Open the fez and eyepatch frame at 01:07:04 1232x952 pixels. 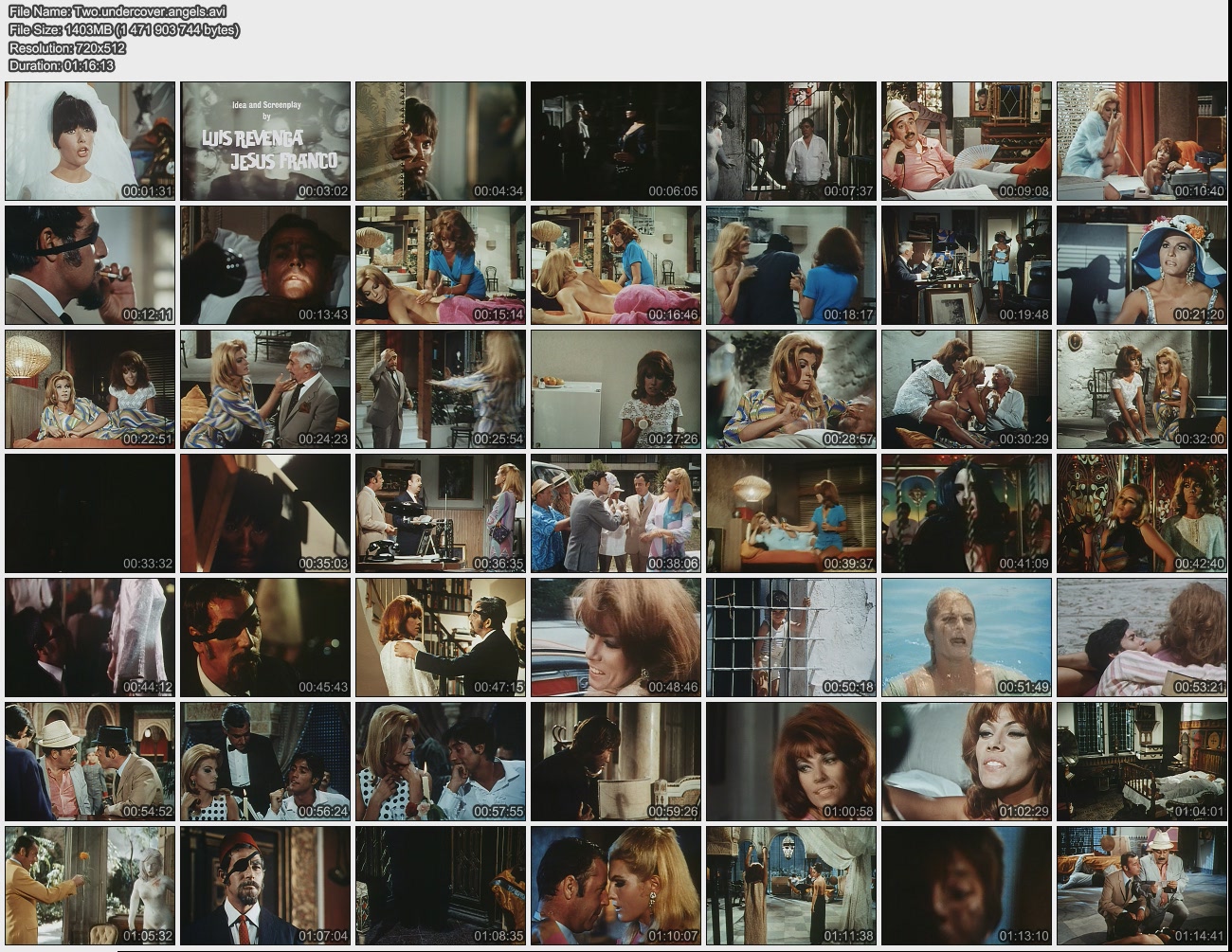coord(265,886)
